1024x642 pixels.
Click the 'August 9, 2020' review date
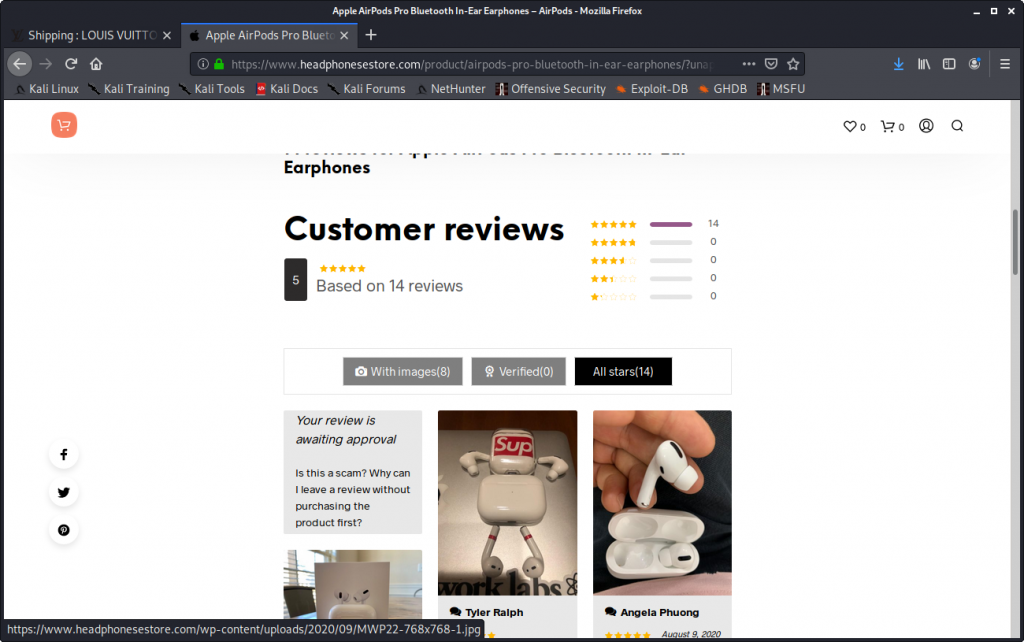[x=691, y=634]
